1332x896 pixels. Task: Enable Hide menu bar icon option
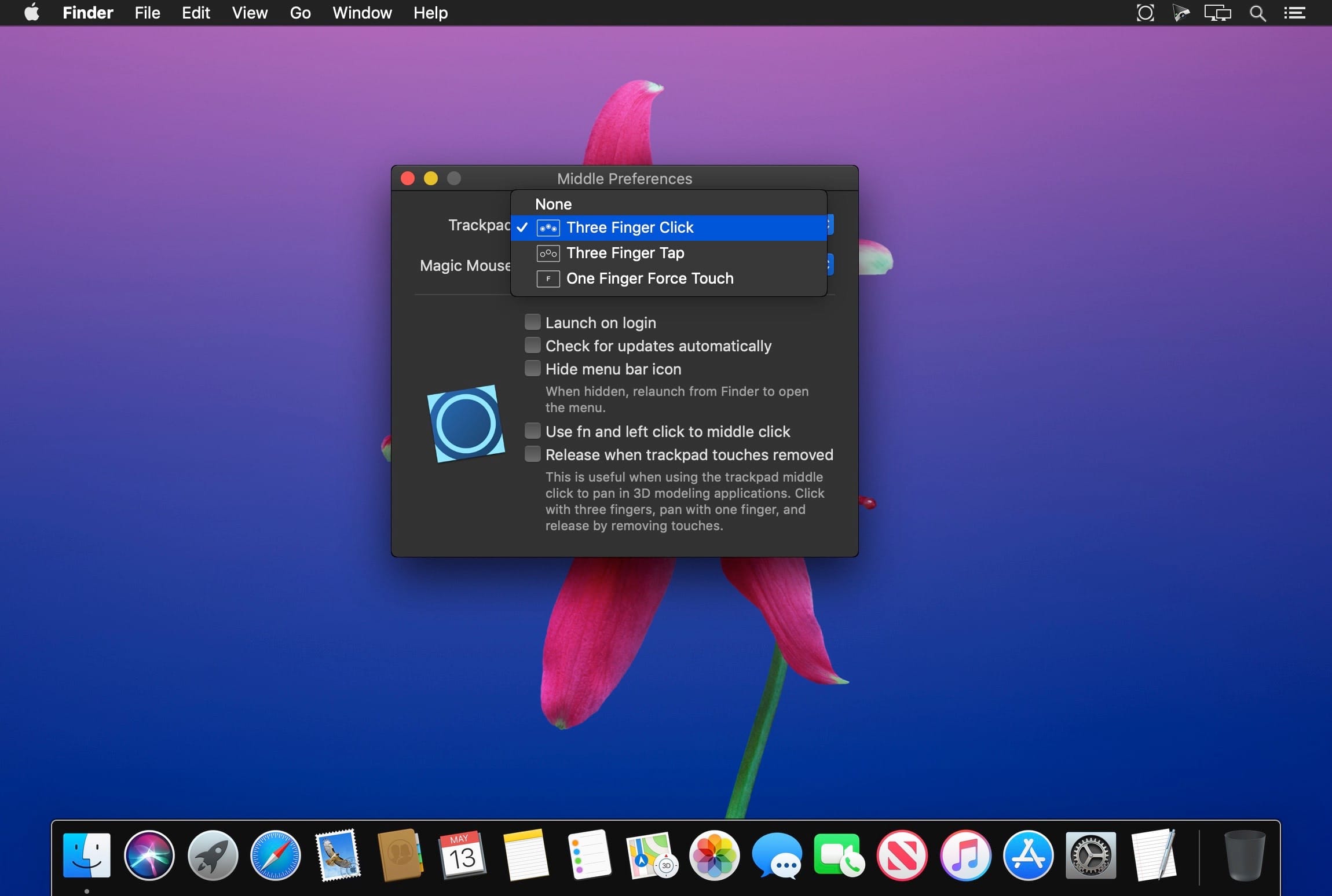pyautogui.click(x=532, y=369)
